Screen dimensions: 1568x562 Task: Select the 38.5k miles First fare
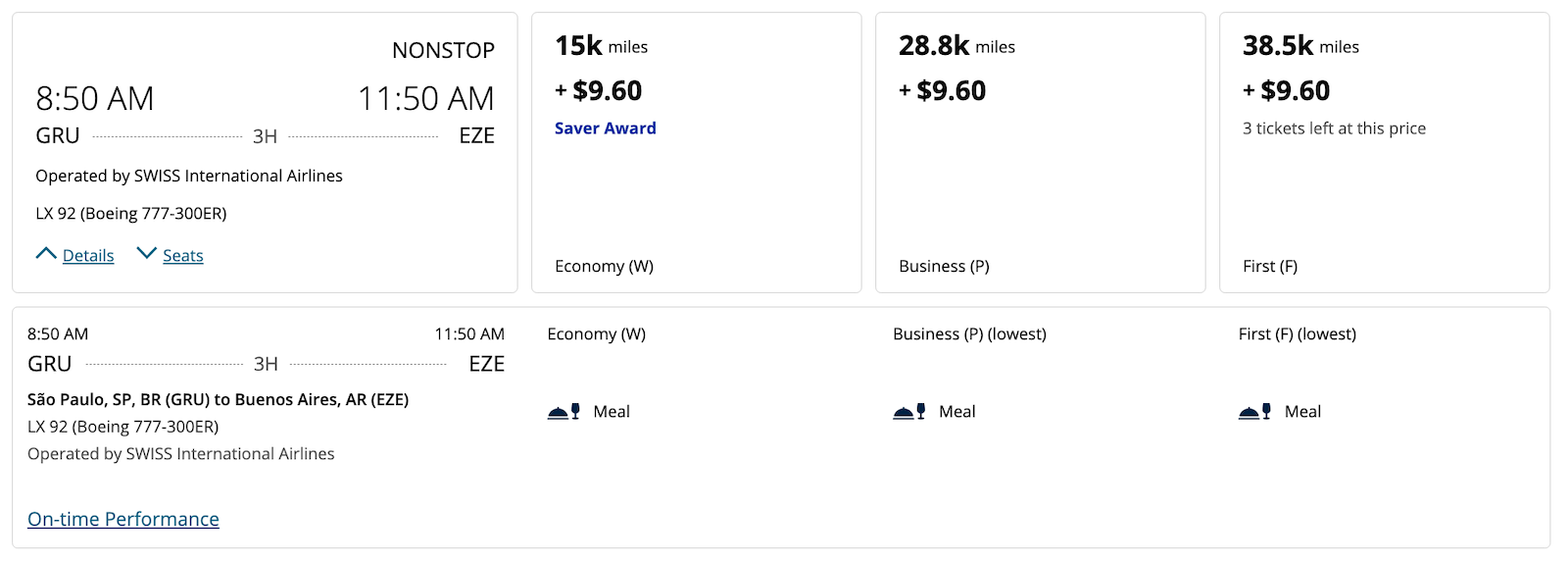point(1385,152)
